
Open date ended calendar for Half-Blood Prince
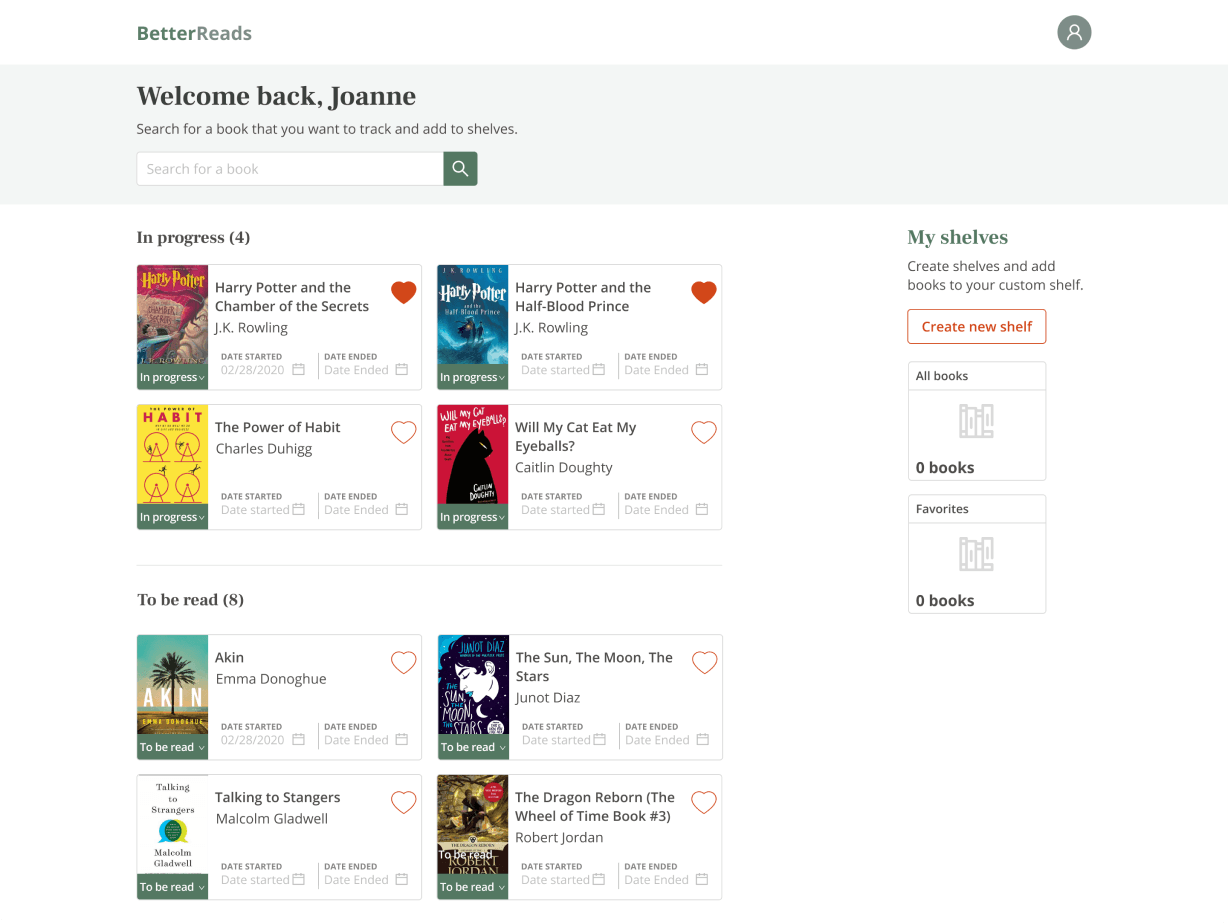click(x=702, y=370)
